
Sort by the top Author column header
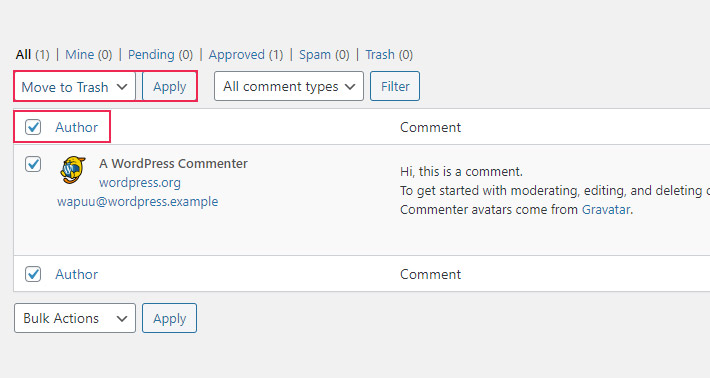click(77, 127)
